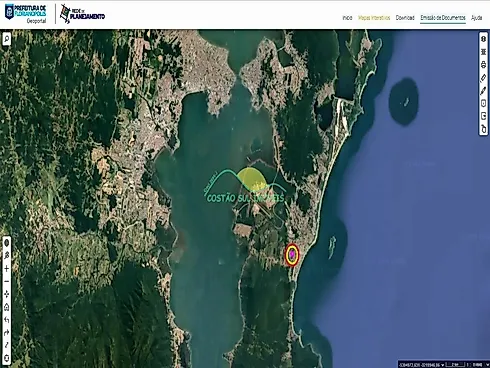
Task: Click the coordinates readout in status bar
Action: click(x=420, y=365)
